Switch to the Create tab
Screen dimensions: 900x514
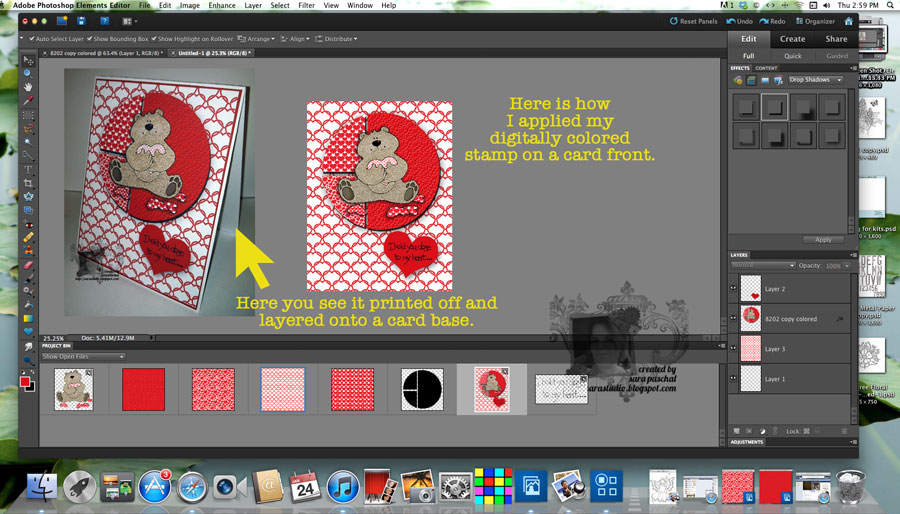[x=792, y=39]
